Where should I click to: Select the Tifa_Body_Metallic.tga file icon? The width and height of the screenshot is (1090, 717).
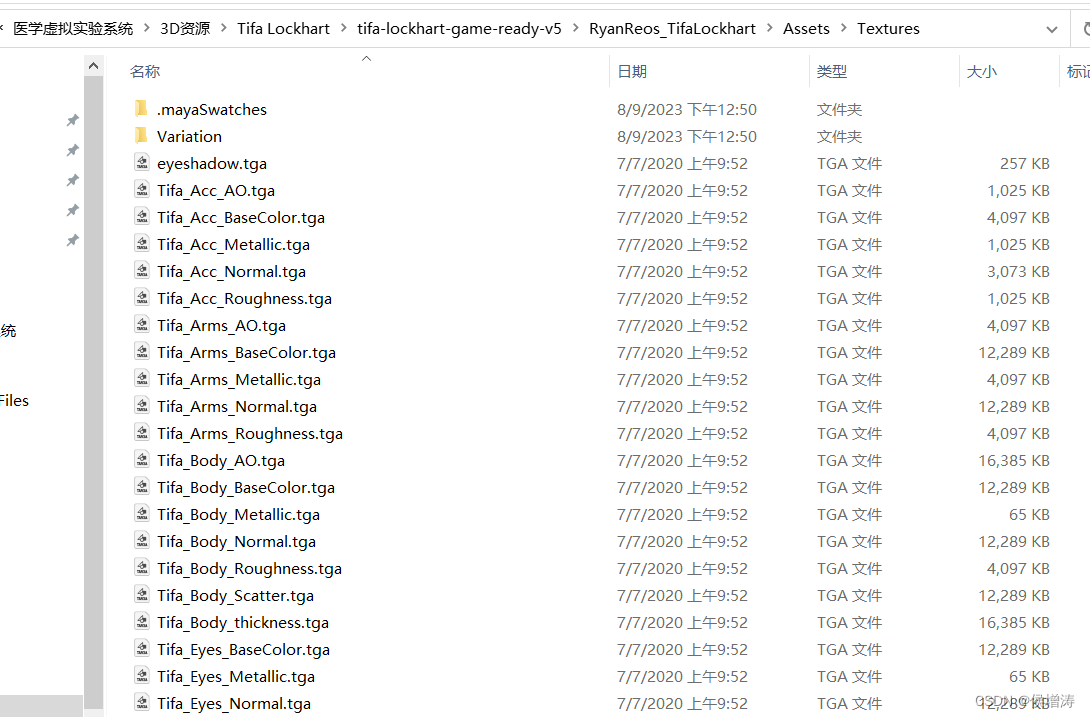pyautogui.click(x=142, y=514)
